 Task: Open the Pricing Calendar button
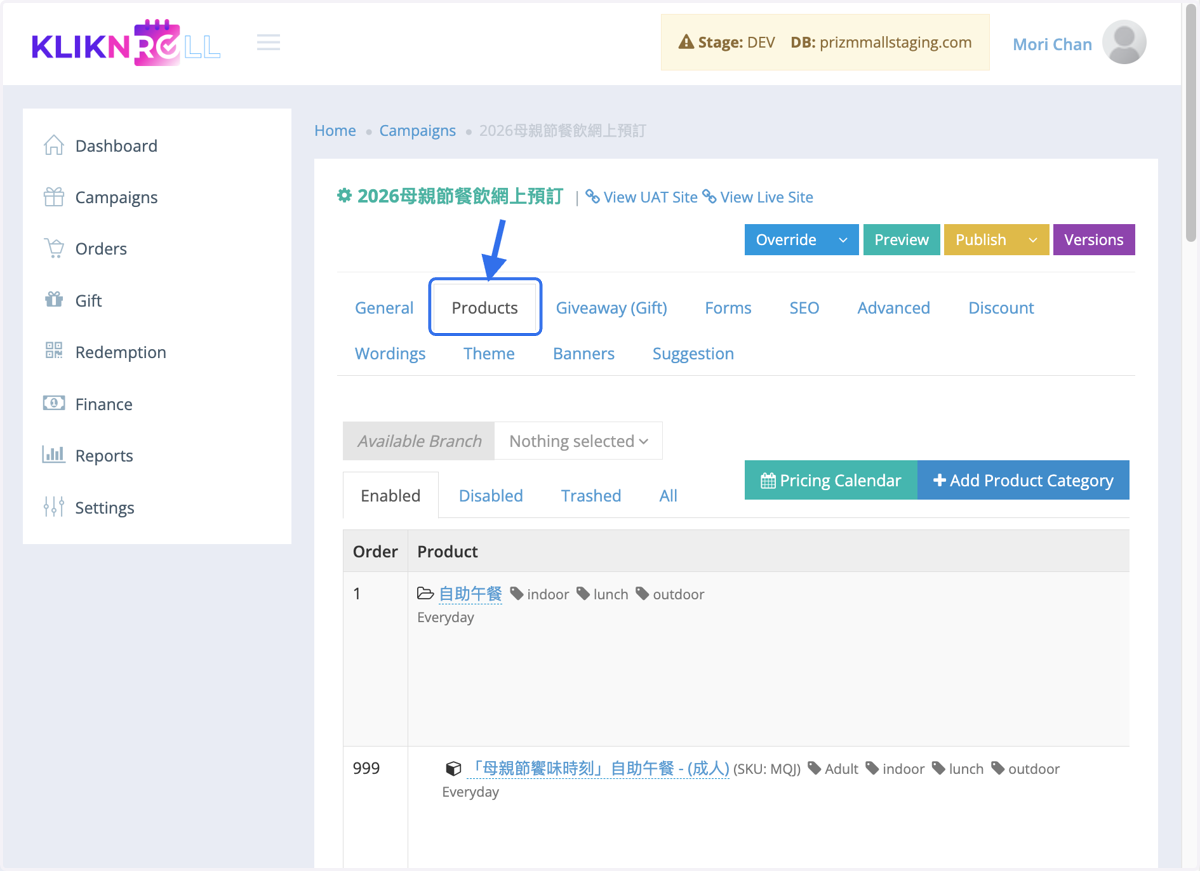(831, 480)
